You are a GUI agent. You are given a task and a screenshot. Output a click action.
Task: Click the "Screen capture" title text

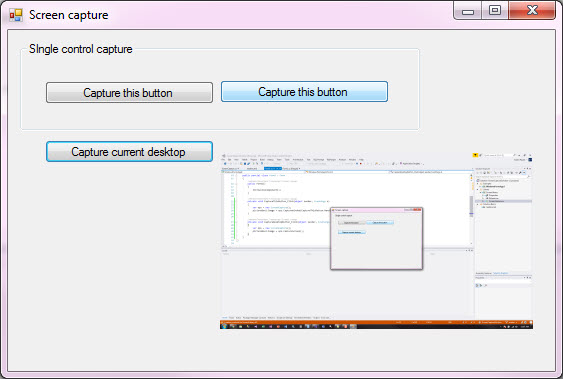click(69, 15)
